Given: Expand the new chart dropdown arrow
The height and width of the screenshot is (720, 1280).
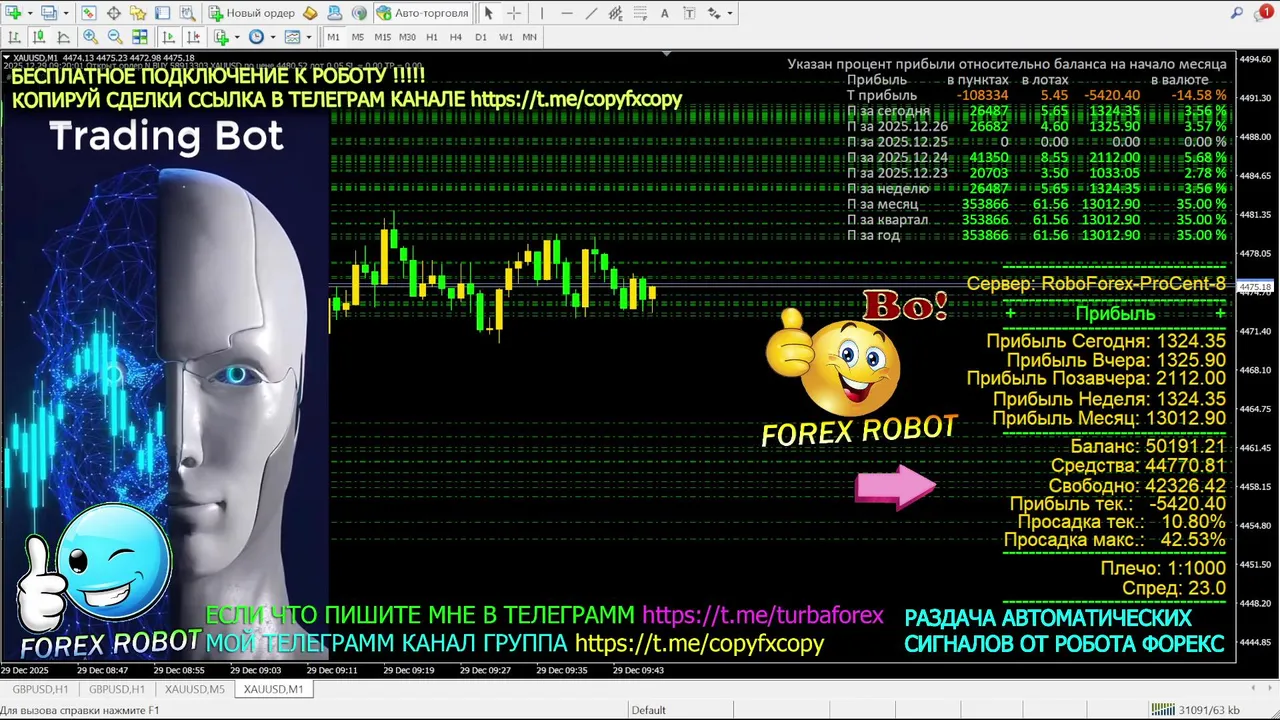Looking at the screenshot, I should (30, 13).
